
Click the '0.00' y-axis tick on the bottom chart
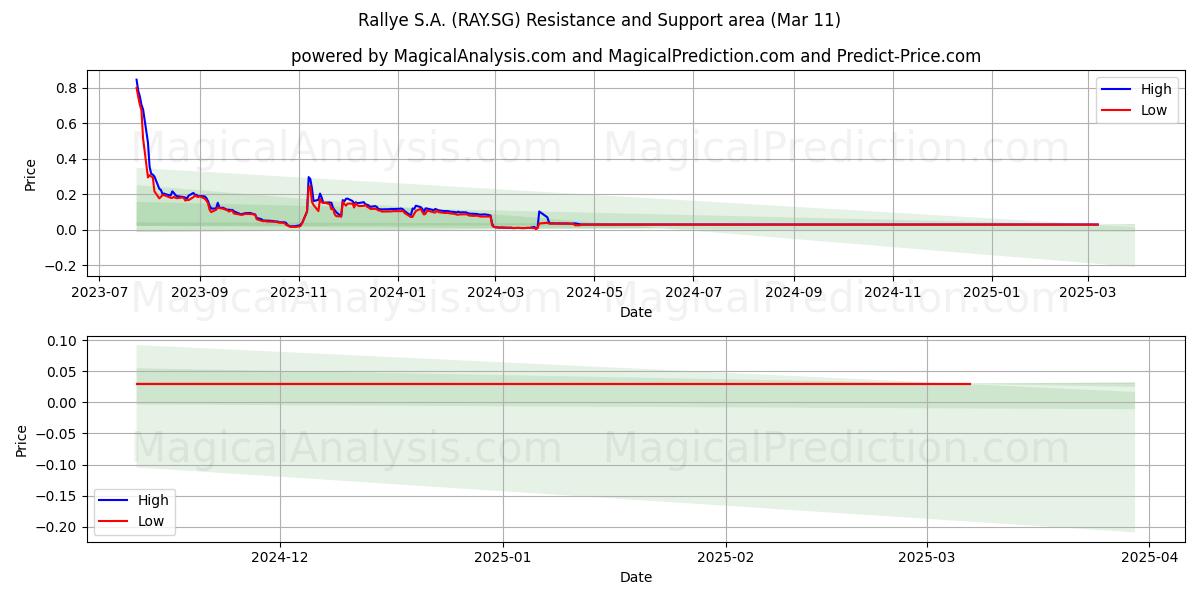[x=63, y=403]
